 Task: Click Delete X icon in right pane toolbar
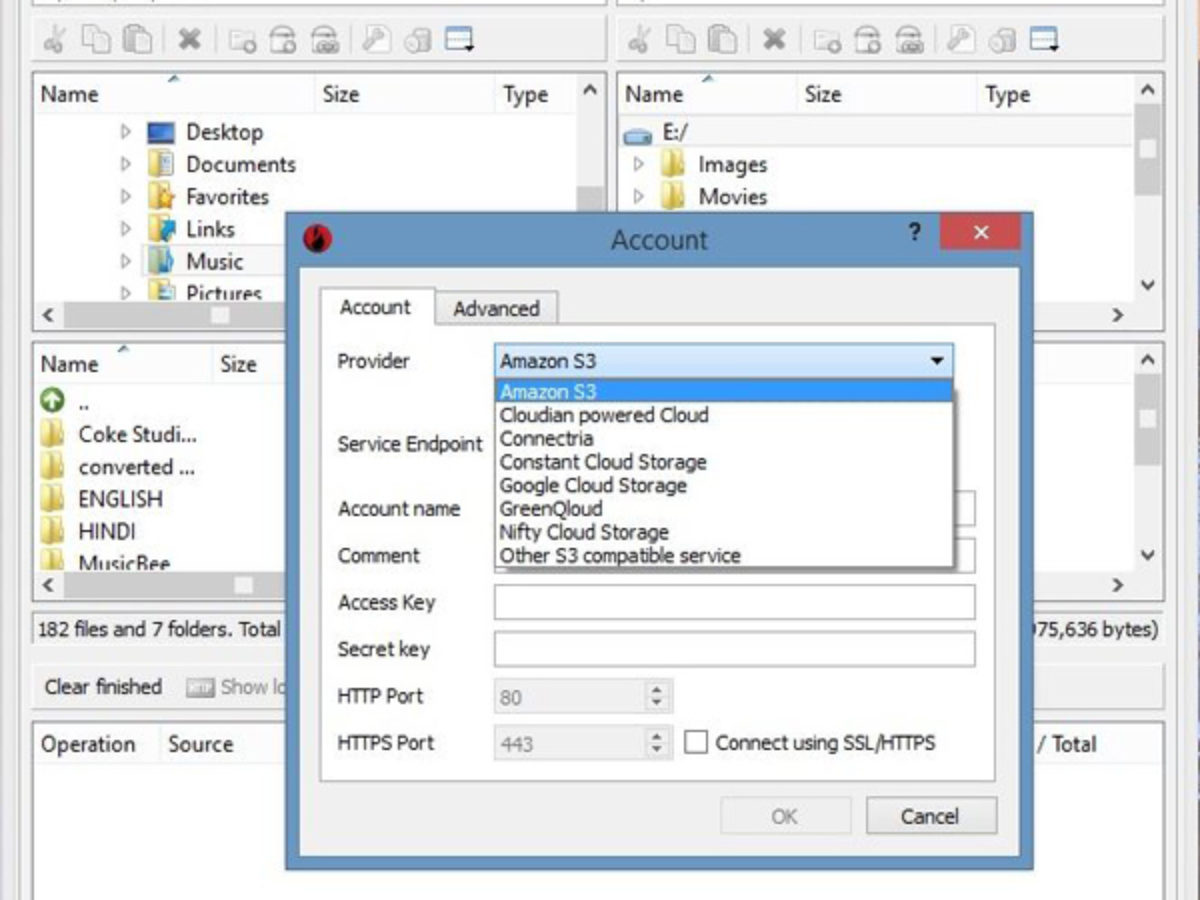coord(774,39)
